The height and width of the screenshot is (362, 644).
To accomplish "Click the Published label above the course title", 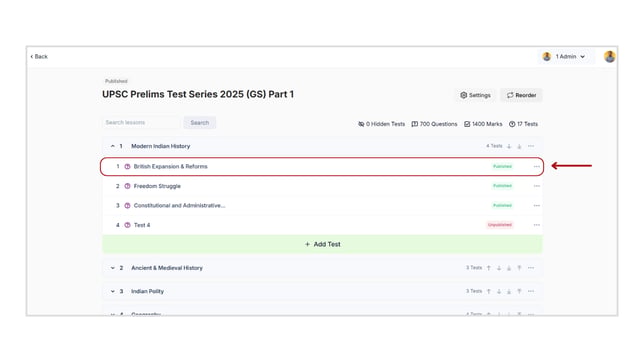I will pos(116,81).
